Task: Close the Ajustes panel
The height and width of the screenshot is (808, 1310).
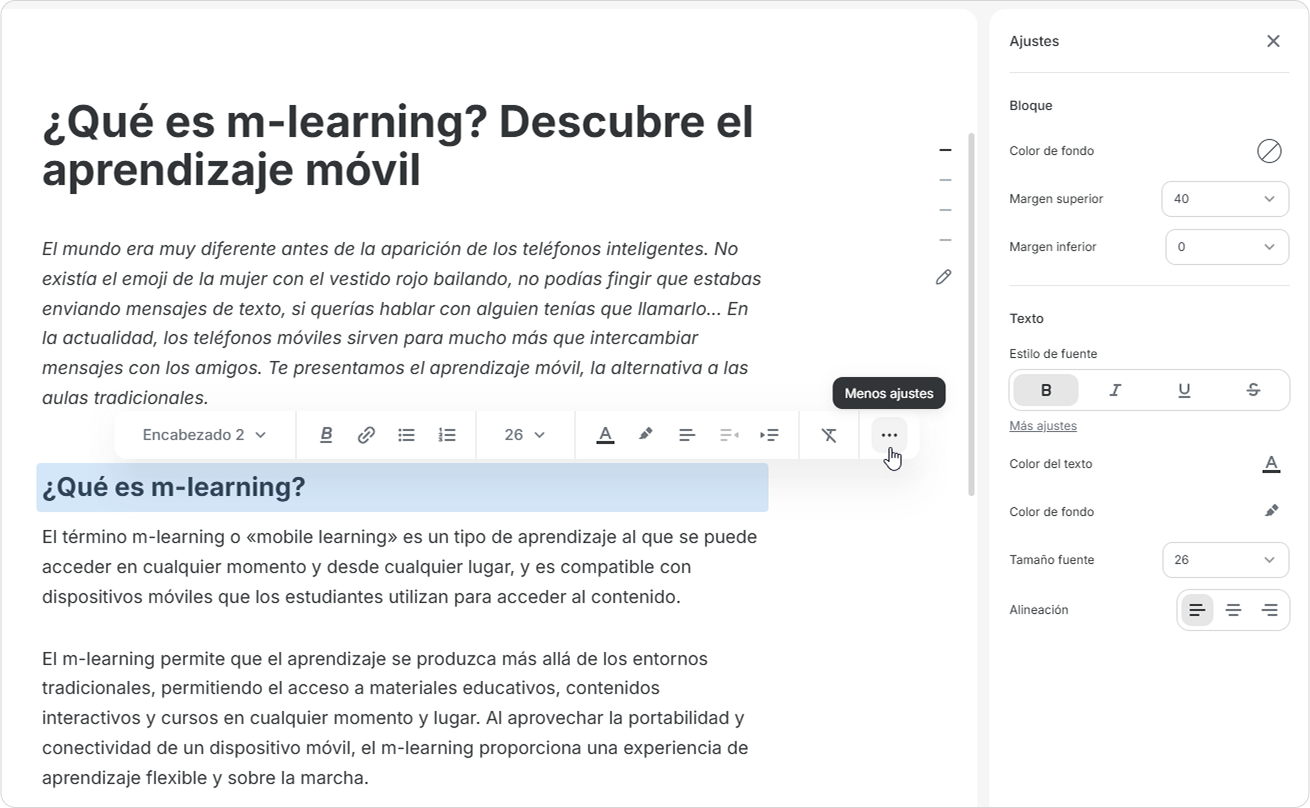Action: [1273, 41]
